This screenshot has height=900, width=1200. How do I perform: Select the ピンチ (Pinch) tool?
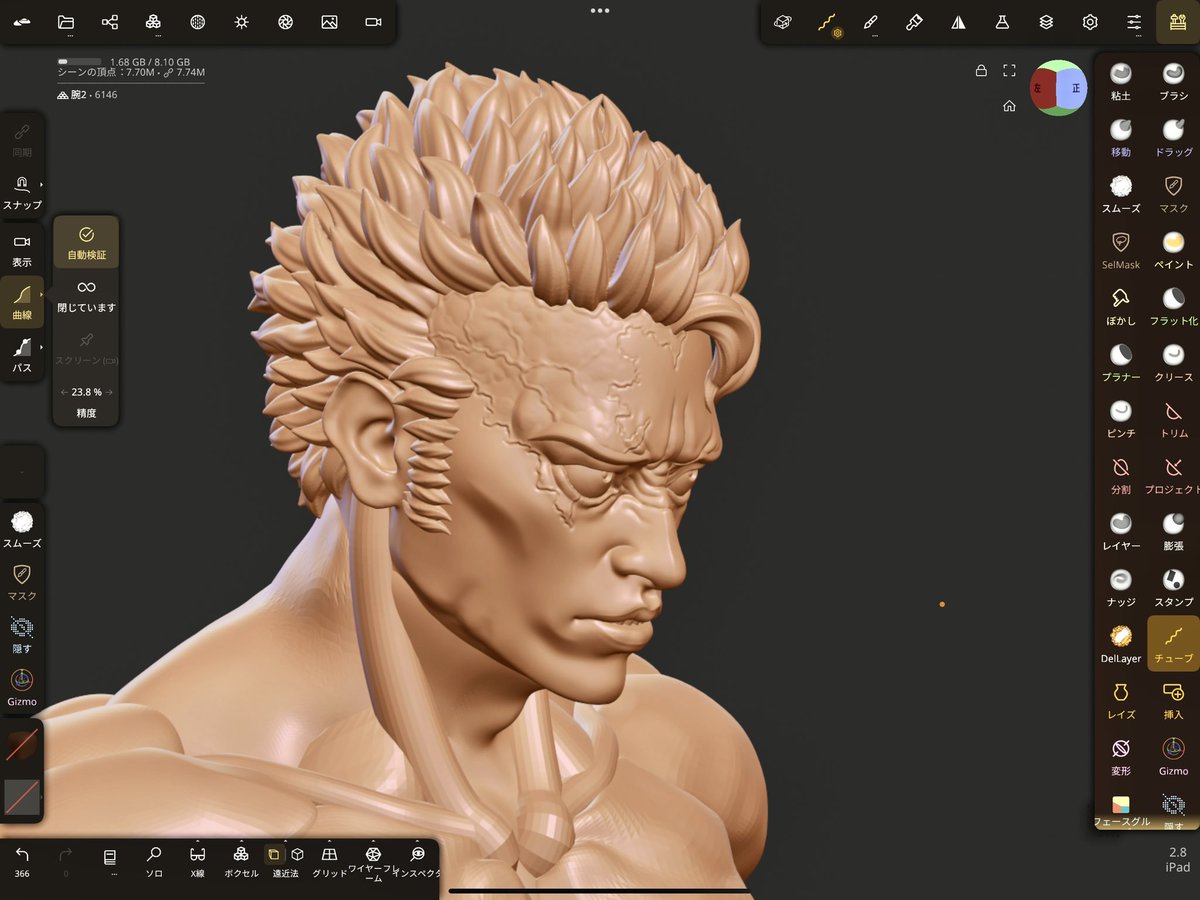(x=1121, y=418)
